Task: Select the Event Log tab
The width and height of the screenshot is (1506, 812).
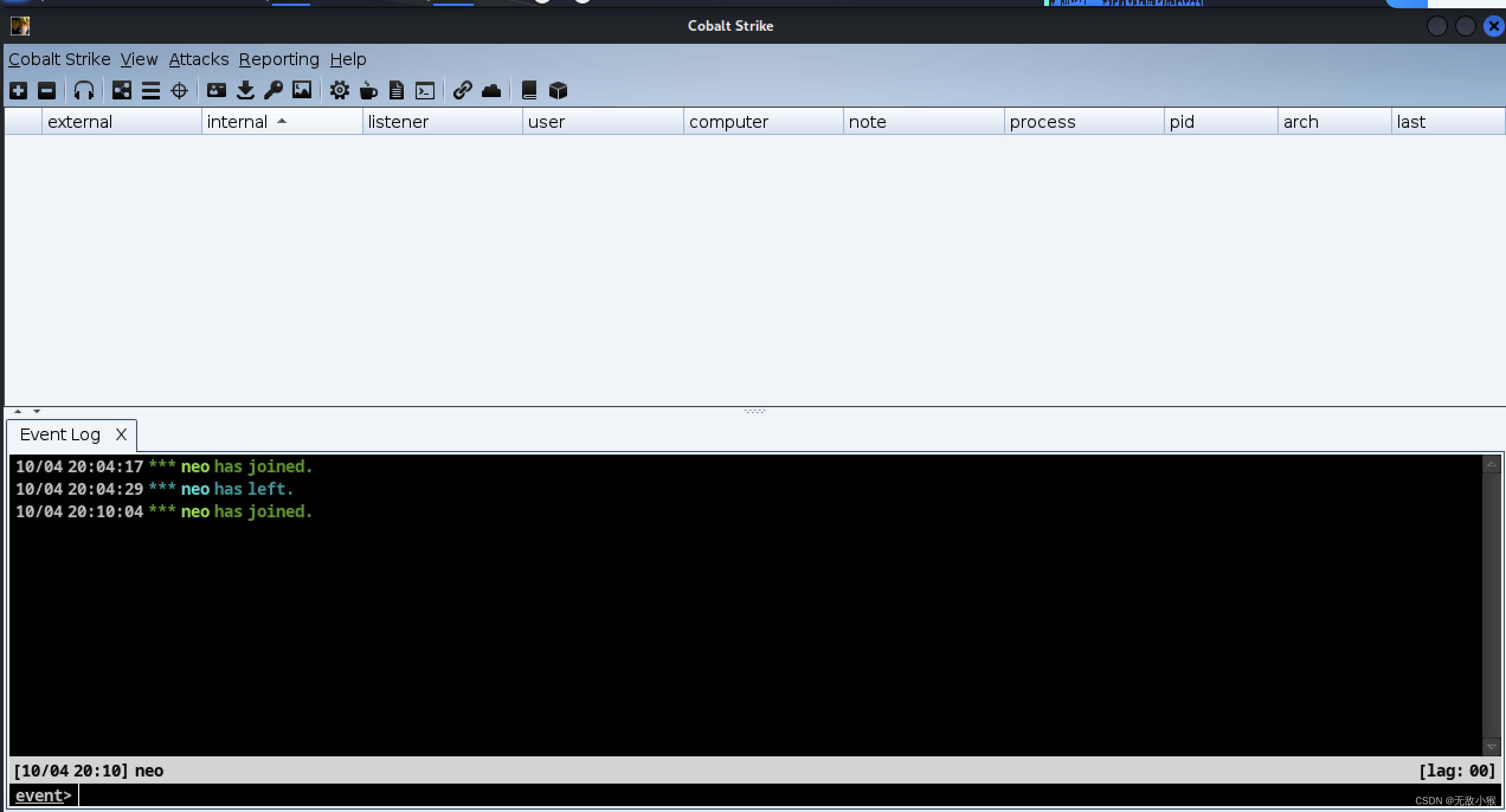Action: [x=60, y=434]
